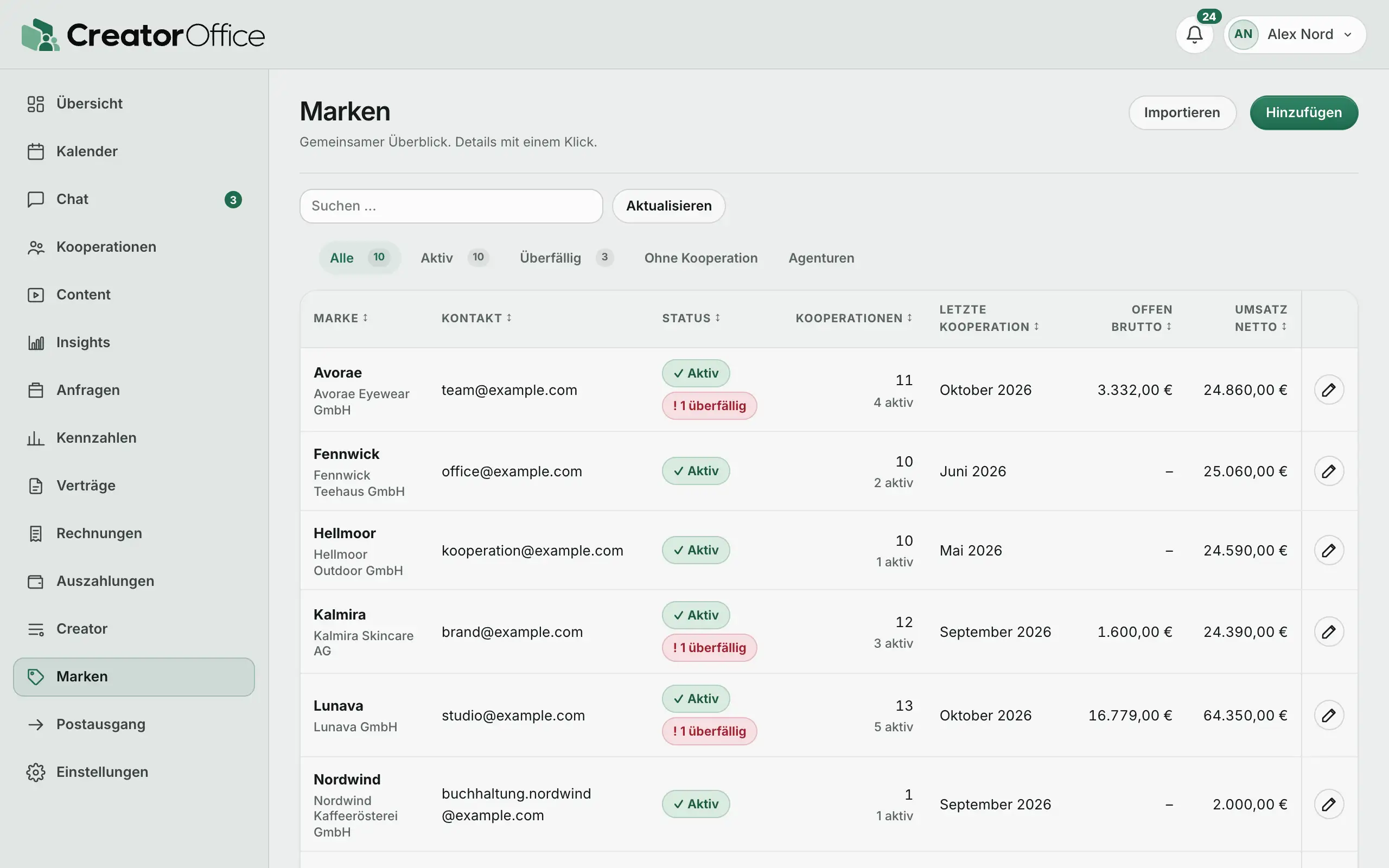
Task: Open Chat with 3 unread
Action: pyautogui.click(x=133, y=199)
